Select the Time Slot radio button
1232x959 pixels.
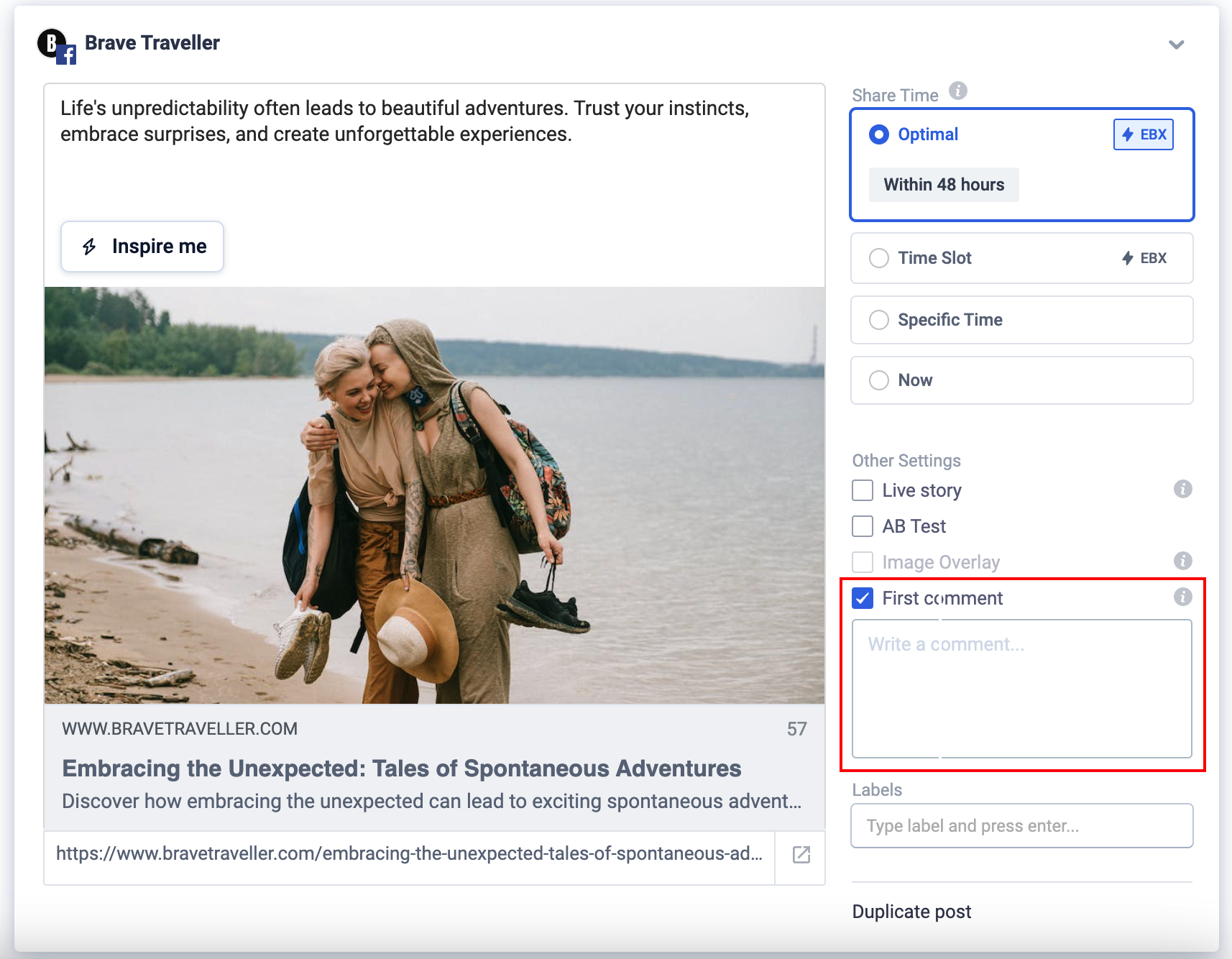click(879, 258)
